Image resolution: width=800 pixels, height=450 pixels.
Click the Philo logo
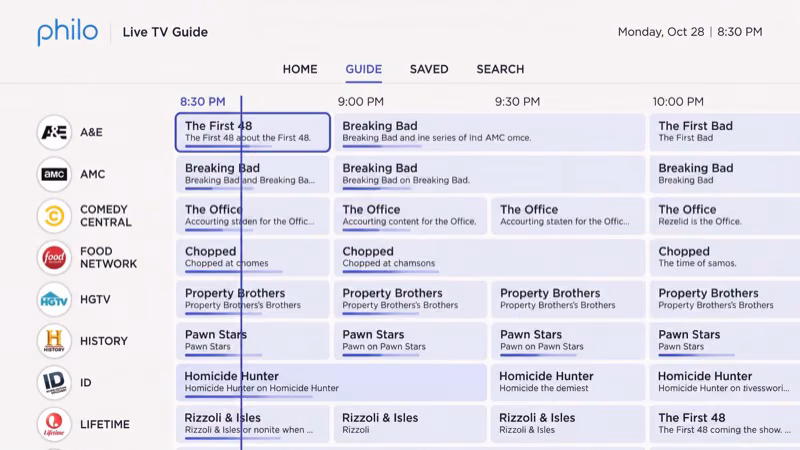[x=67, y=33]
